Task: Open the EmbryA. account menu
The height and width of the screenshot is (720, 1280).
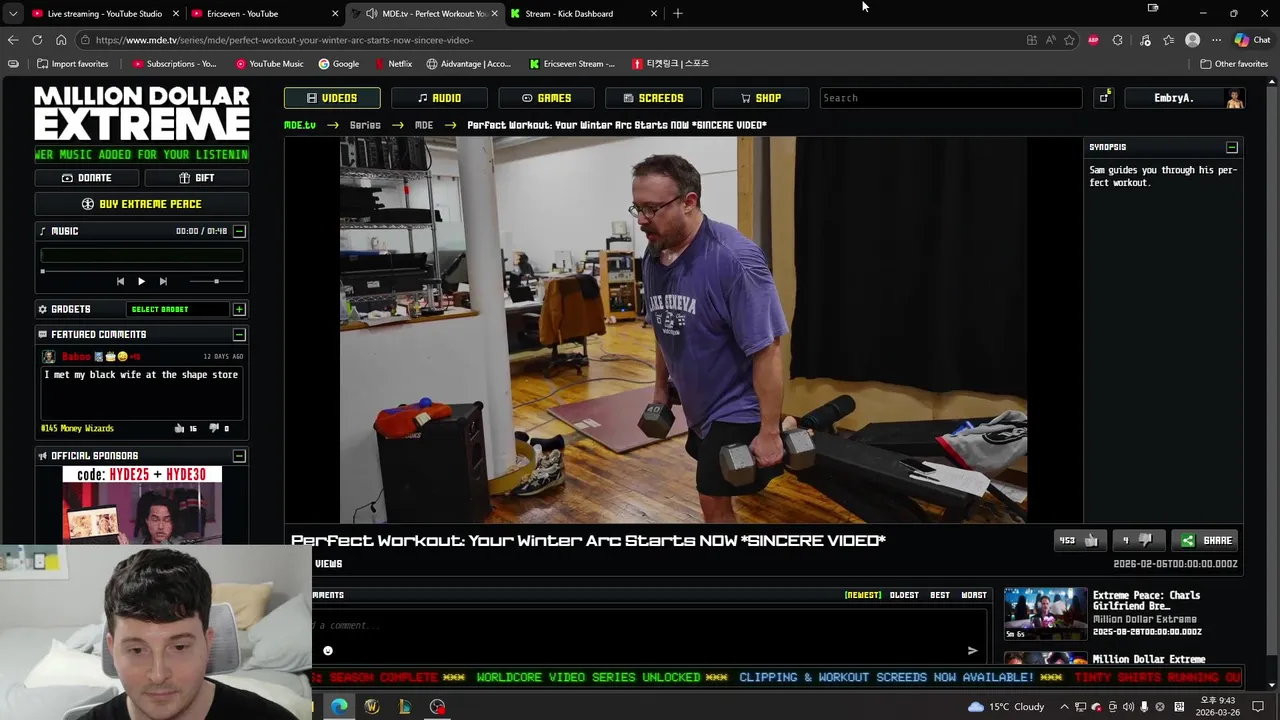Action: point(1184,98)
